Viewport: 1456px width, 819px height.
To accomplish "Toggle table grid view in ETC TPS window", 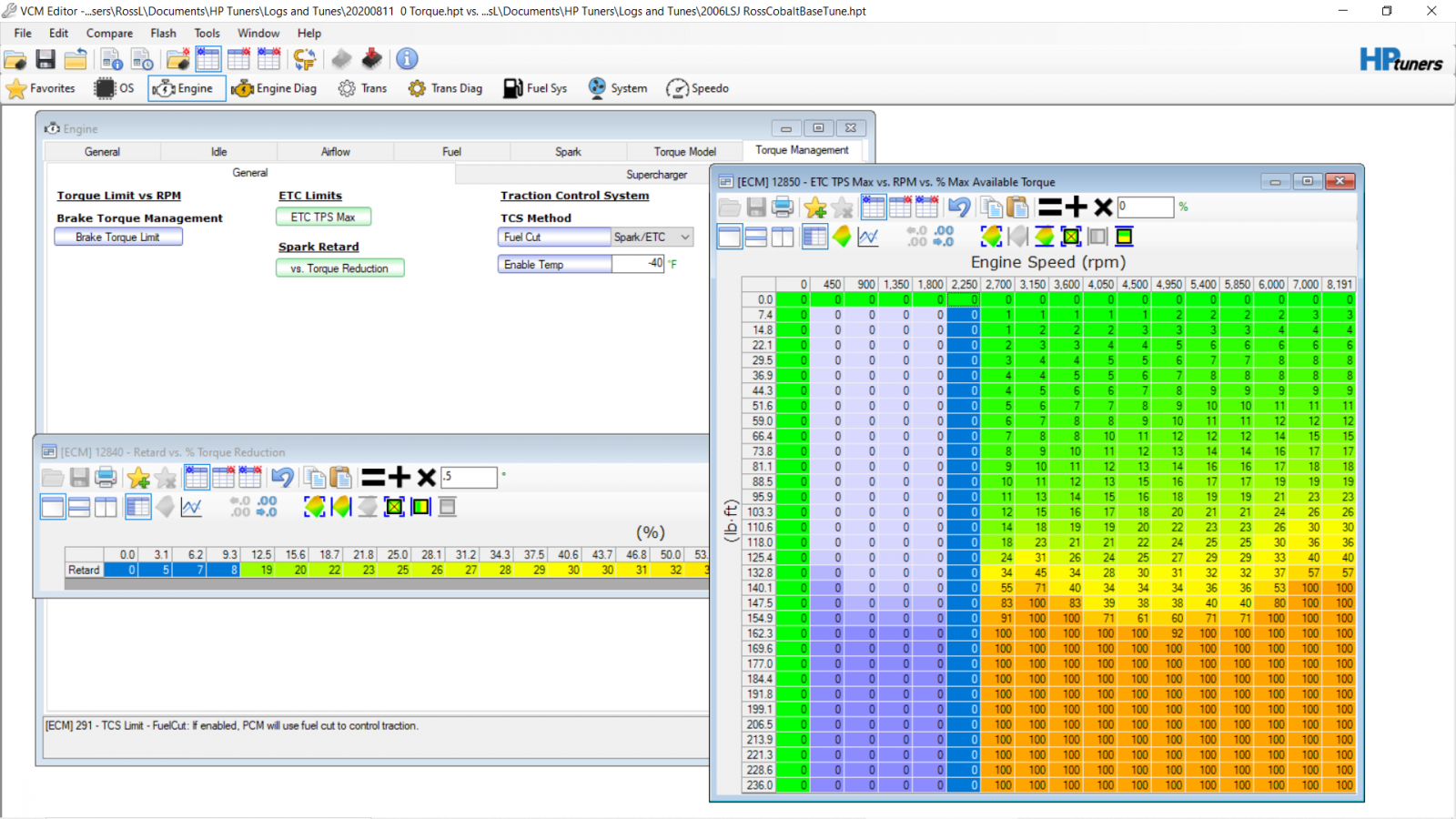I will click(814, 237).
